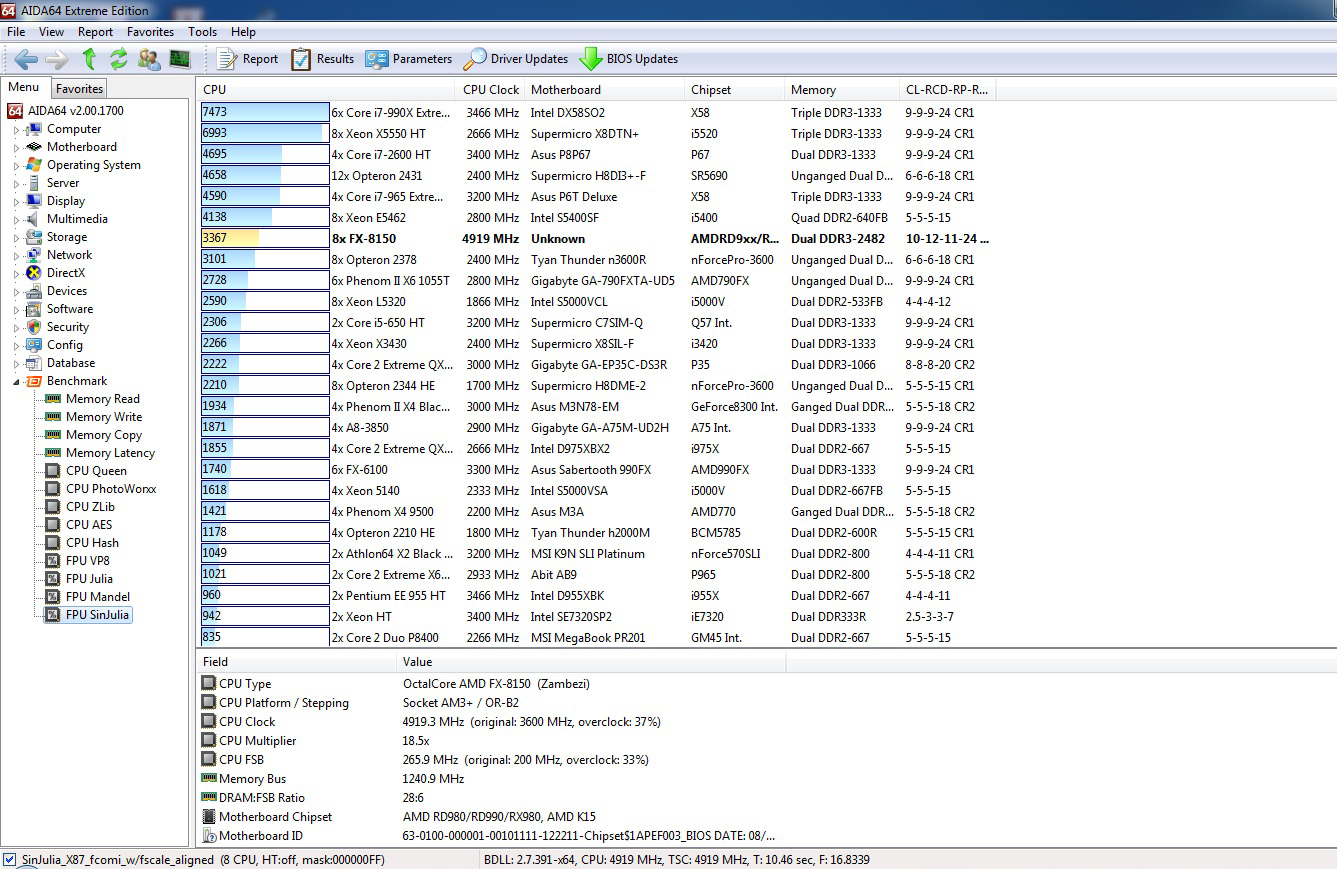
Task: Click the CL-RCD-RP-R... column header
Action: tap(948, 90)
